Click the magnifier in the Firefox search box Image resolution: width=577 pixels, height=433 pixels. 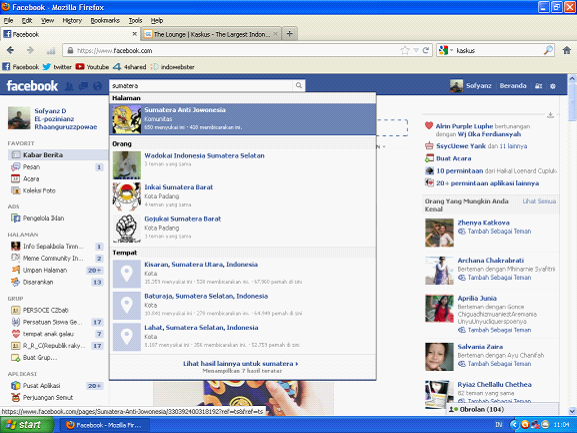(x=548, y=50)
